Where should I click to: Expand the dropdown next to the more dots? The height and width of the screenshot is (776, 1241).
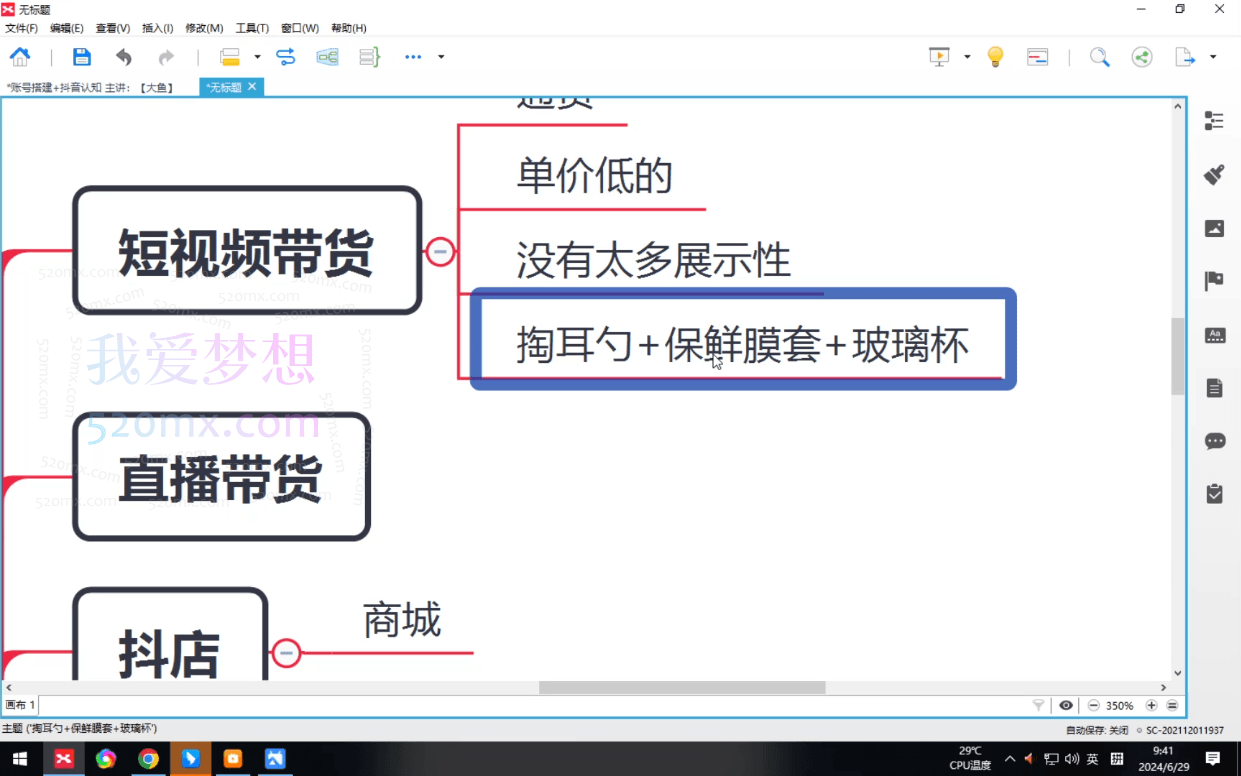click(x=441, y=57)
